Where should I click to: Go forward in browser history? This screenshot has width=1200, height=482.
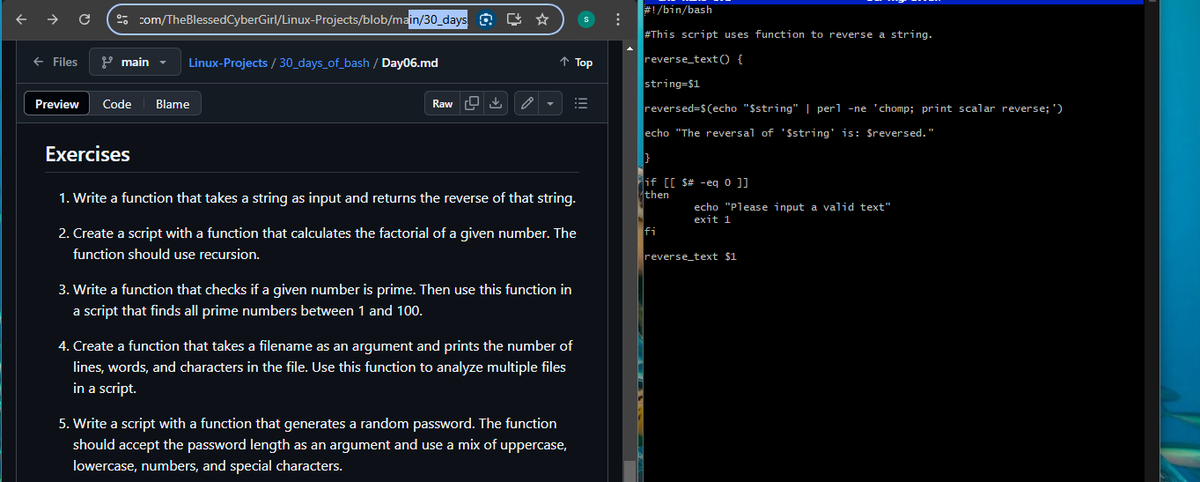click(x=54, y=17)
